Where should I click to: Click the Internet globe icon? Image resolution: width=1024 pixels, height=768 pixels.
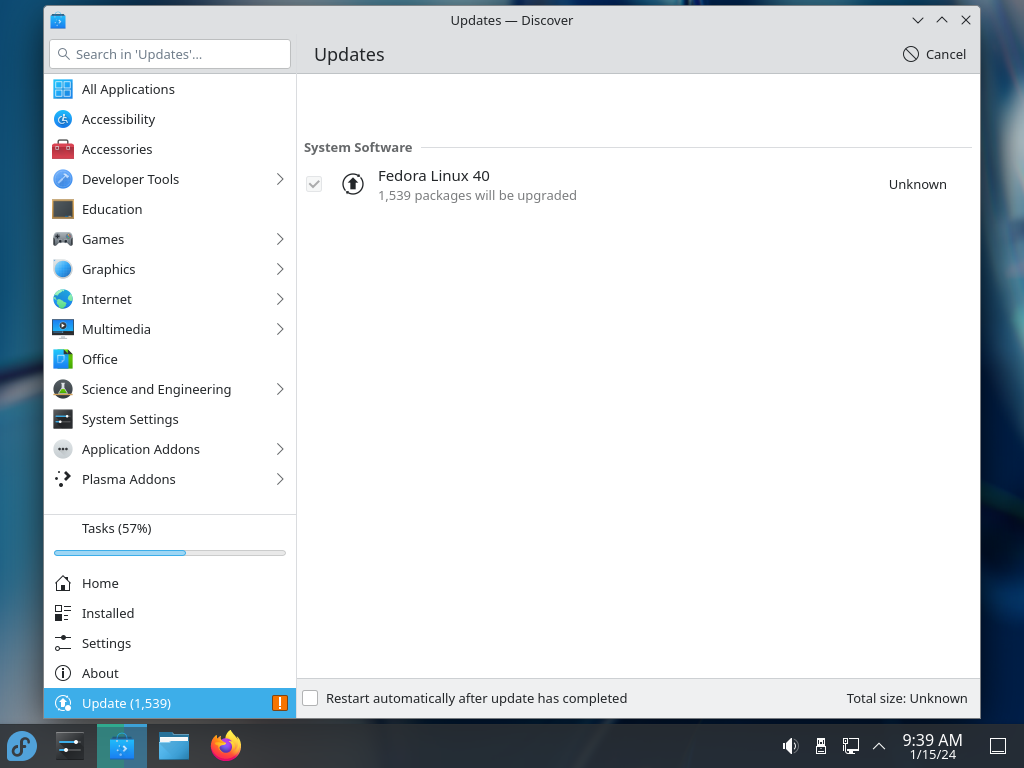[x=63, y=300]
